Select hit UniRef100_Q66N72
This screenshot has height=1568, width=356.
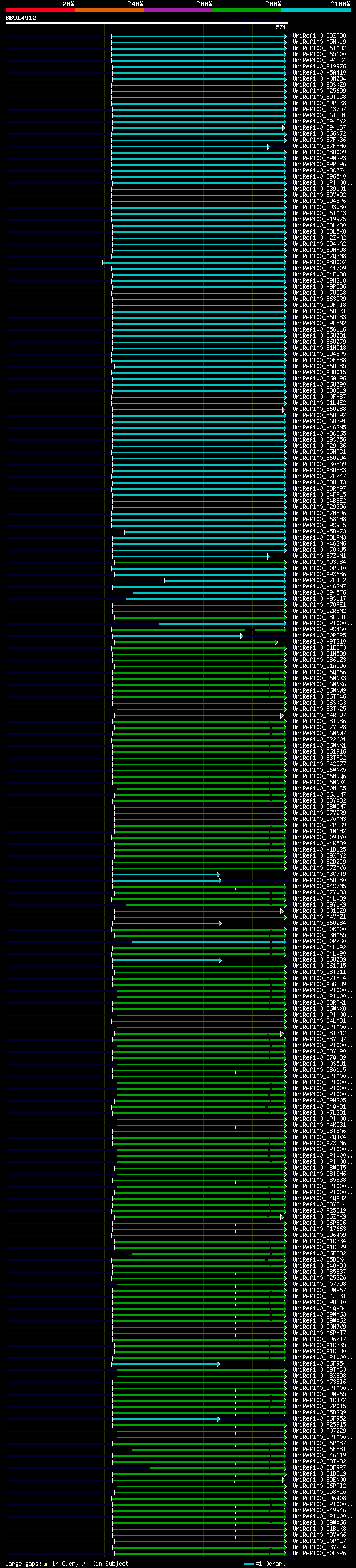coord(319,134)
